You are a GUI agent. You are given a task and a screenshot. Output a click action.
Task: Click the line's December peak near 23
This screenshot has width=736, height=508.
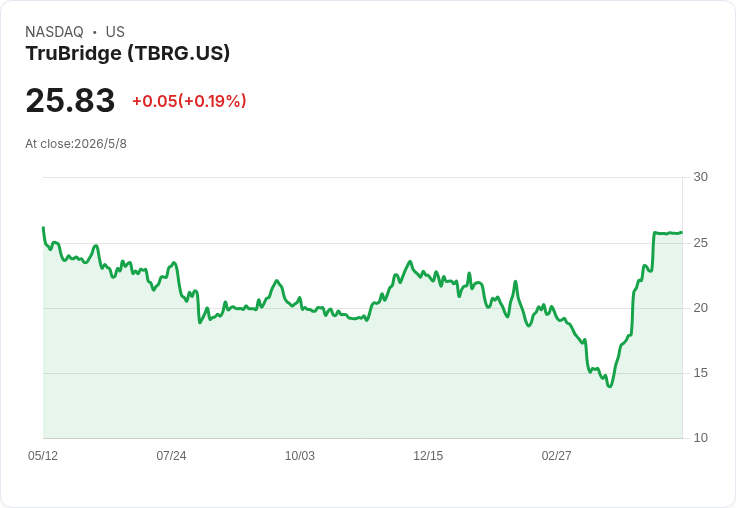[x=410, y=262]
